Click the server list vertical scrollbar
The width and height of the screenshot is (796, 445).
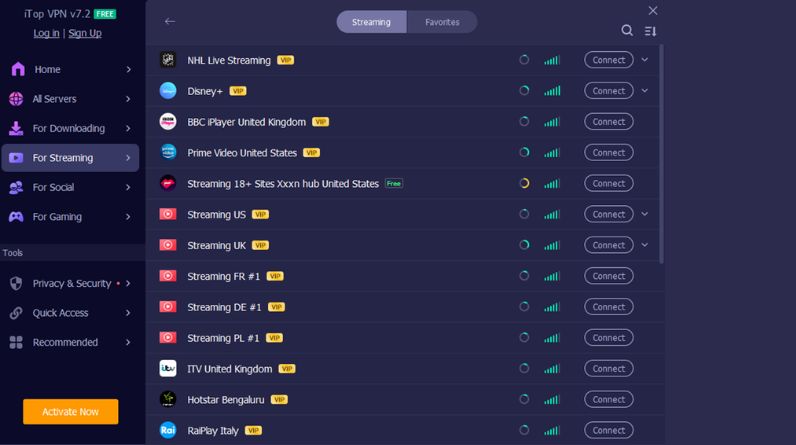pyautogui.click(x=661, y=154)
